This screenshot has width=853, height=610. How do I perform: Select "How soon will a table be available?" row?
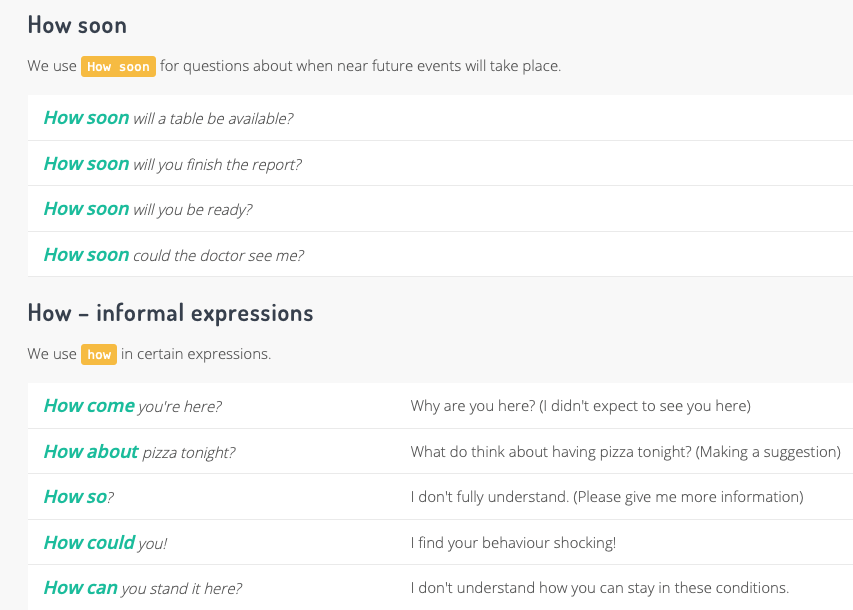[168, 118]
